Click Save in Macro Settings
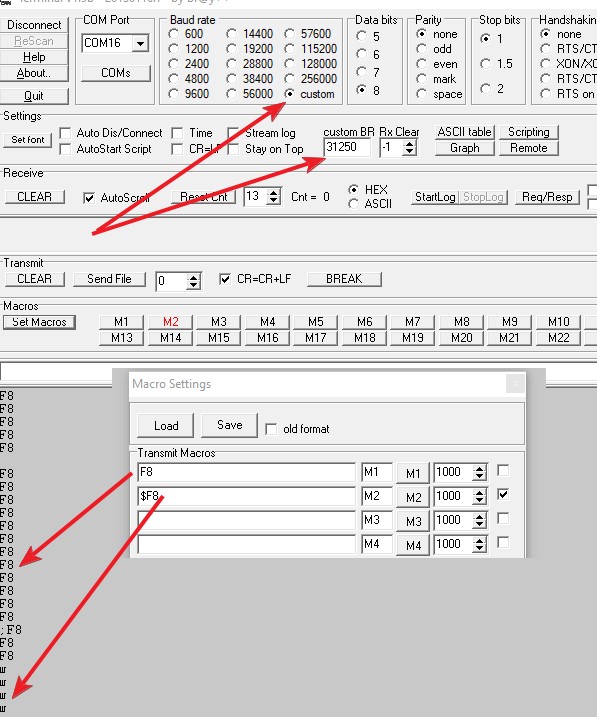Image resolution: width=597 pixels, height=717 pixels. (229, 426)
